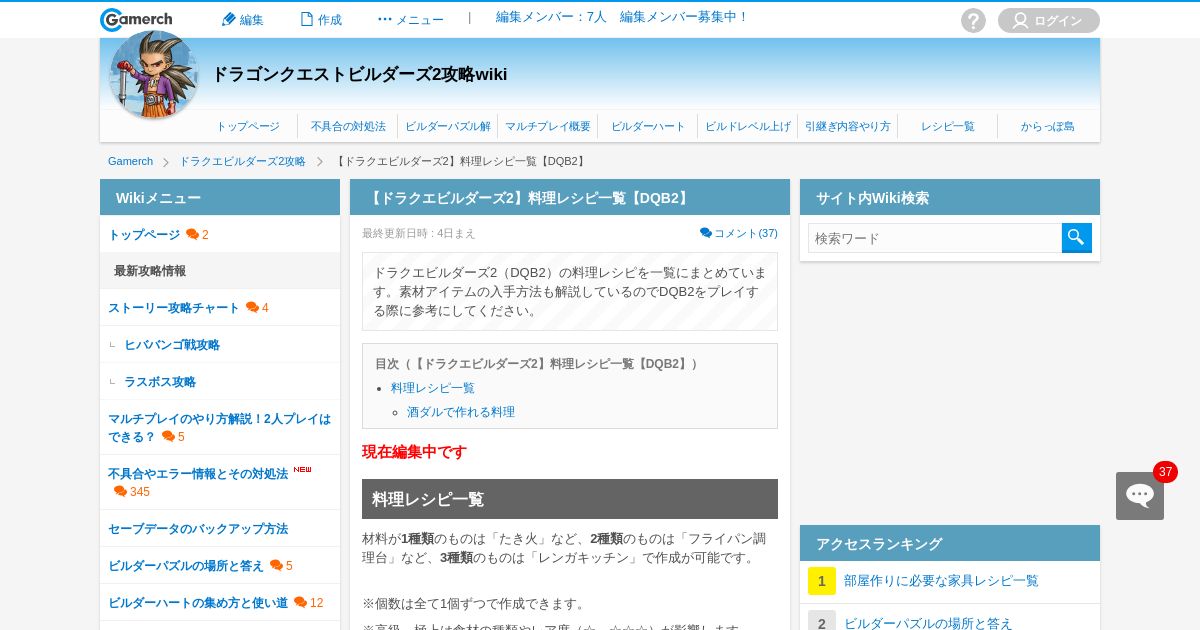Click the Dragon Quest Builders character thumbnail
This screenshot has height=630, width=1200.
[x=153, y=74]
